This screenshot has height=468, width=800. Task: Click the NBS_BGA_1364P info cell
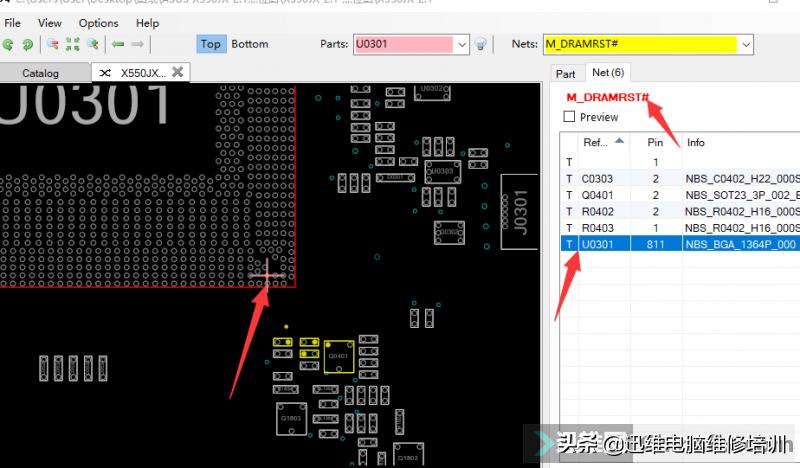[741, 244]
